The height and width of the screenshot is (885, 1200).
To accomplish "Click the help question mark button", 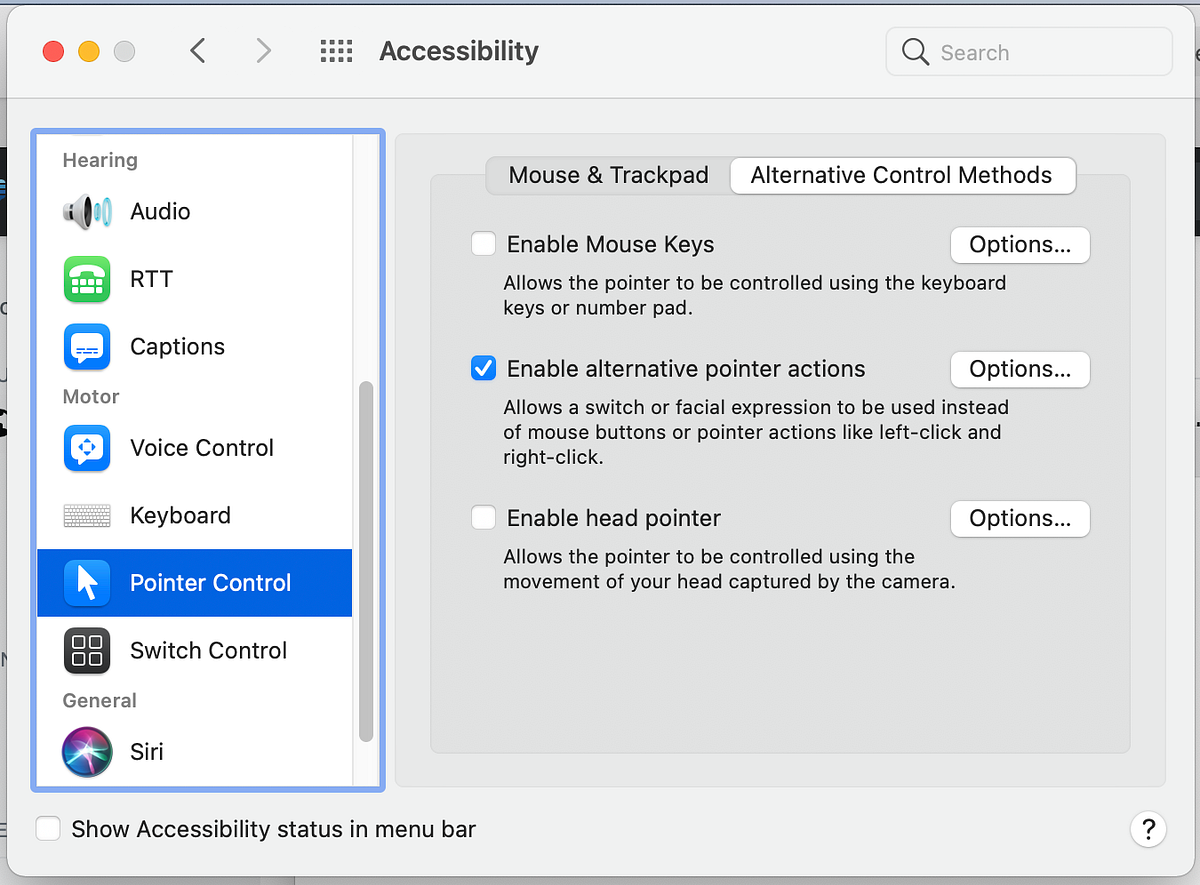I will coord(1148,830).
